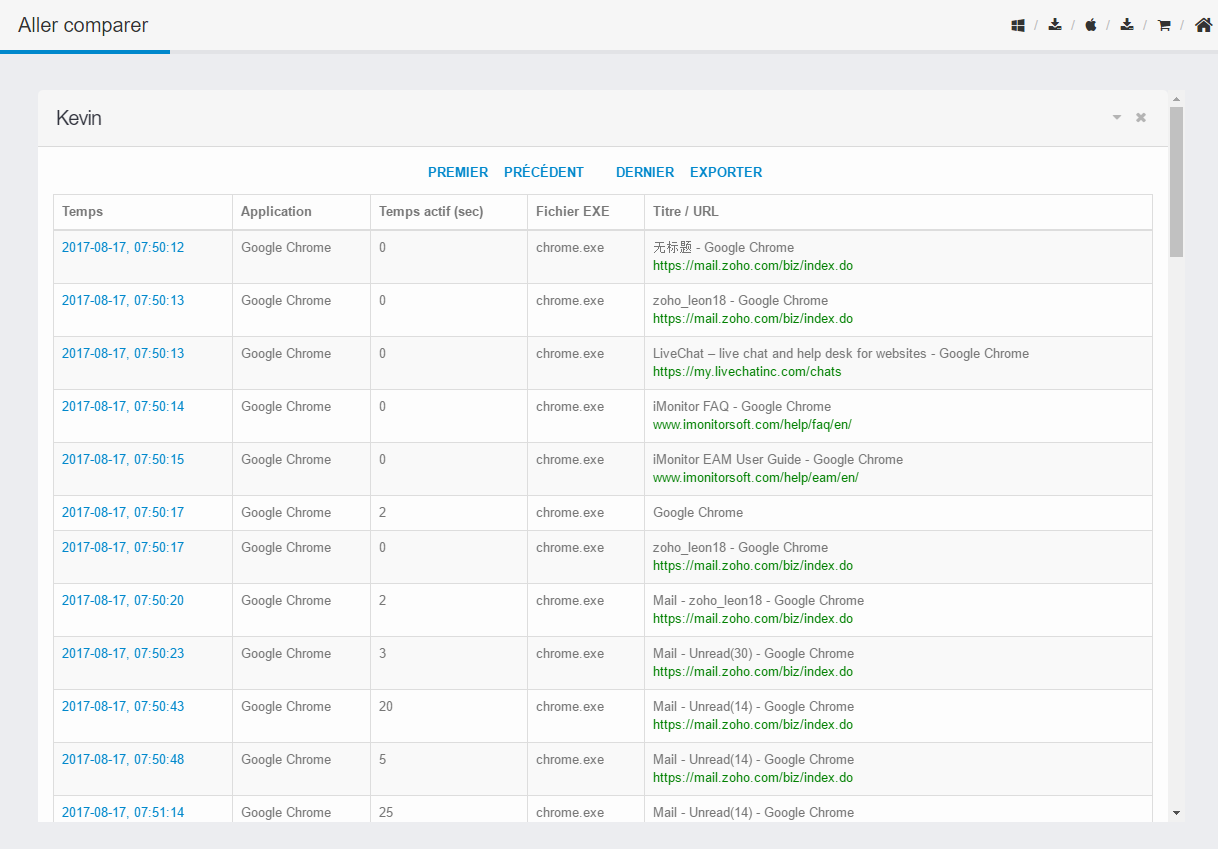The width and height of the screenshot is (1218, 849).
Task: Click the download icon next to Apple logo
Action: [x=1127, y=26]
